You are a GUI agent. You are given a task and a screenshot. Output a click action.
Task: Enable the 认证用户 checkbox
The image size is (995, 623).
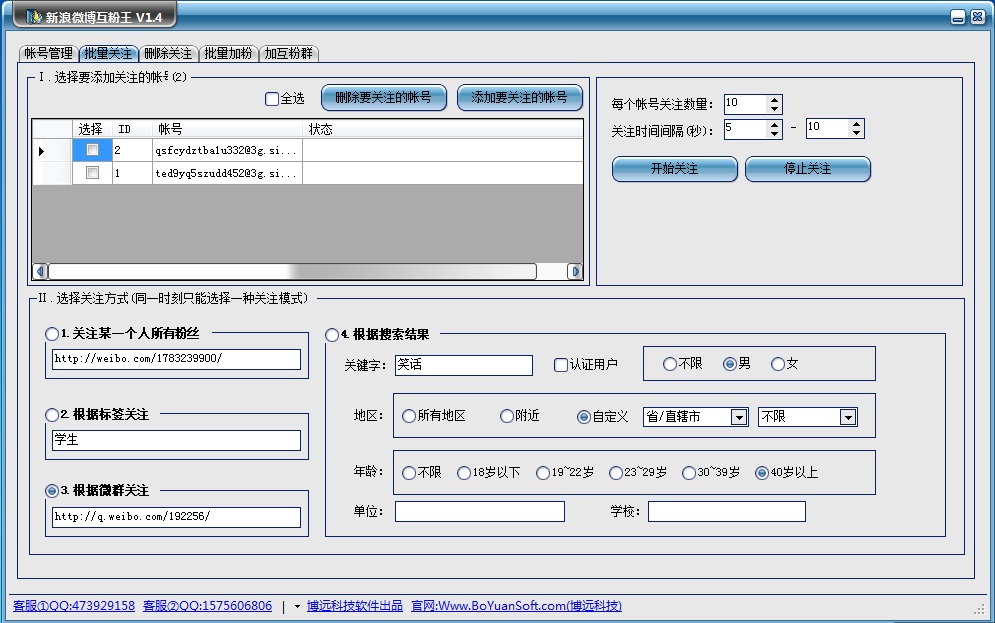click(560, 365)
